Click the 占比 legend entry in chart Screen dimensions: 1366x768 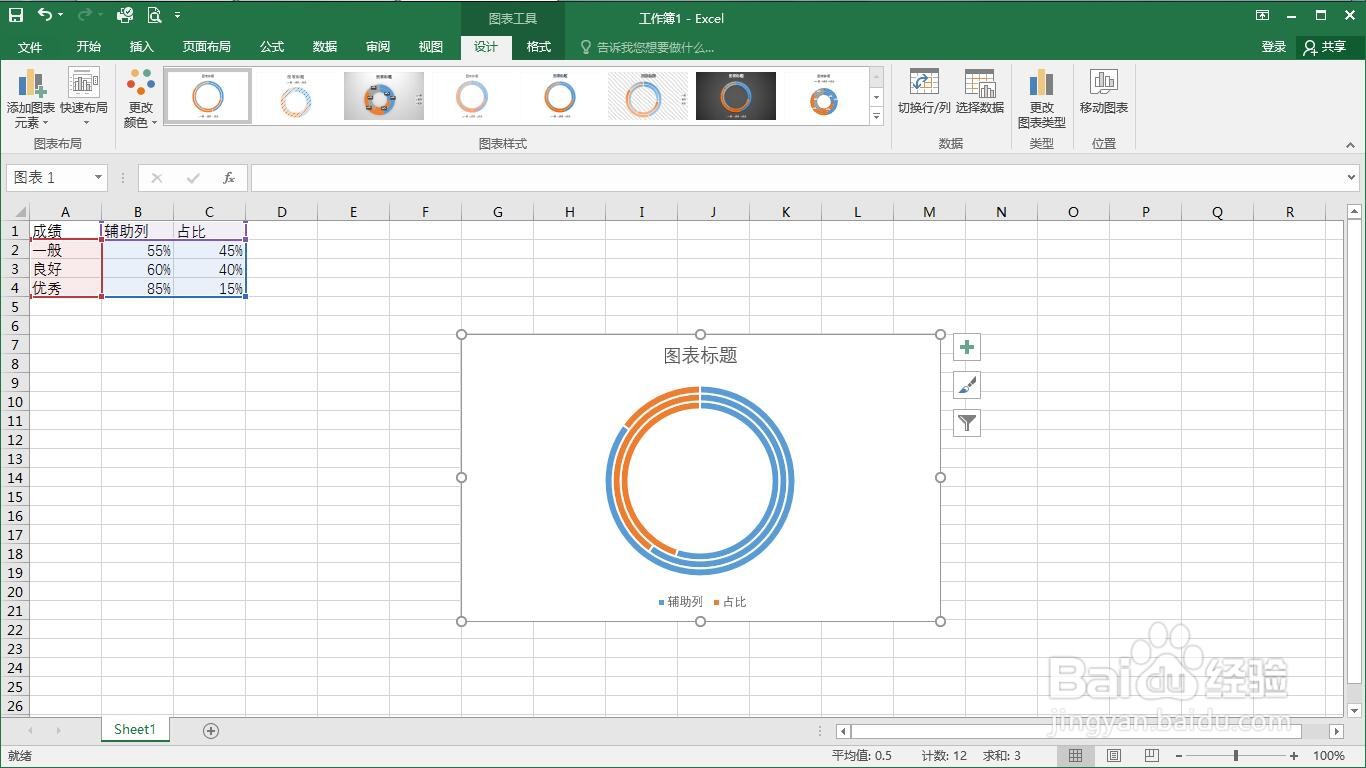730,602
